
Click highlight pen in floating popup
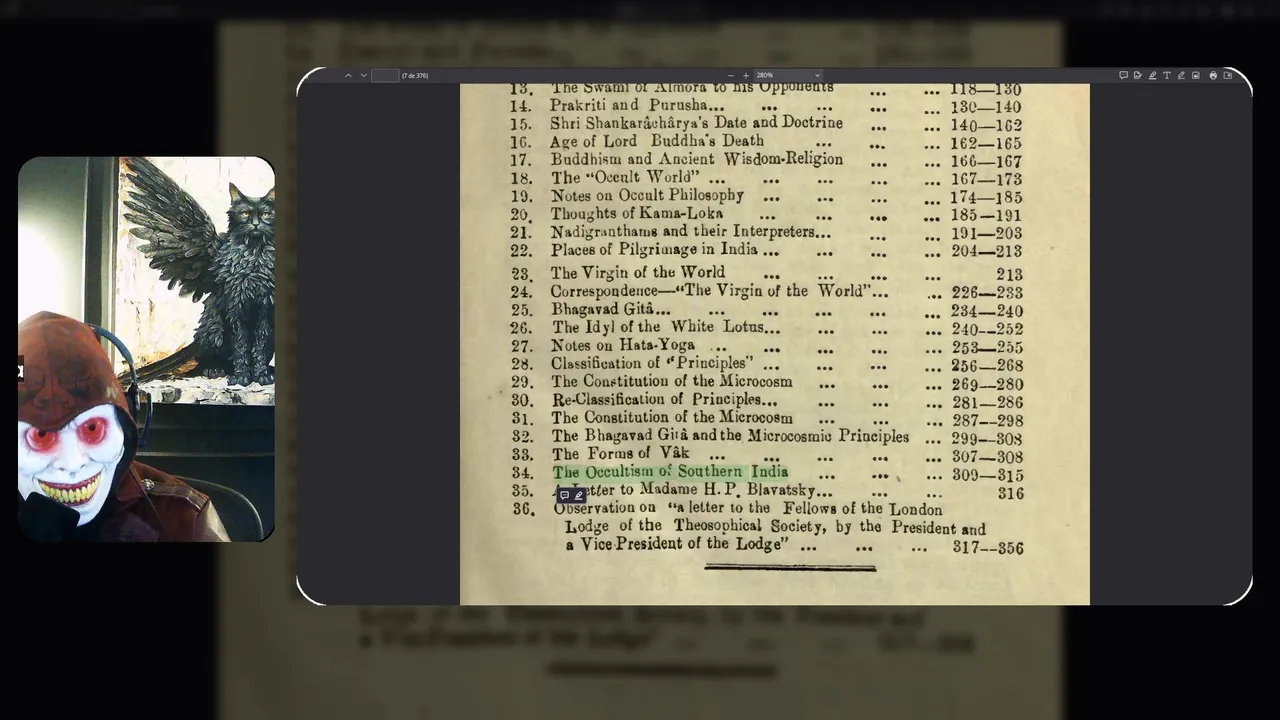coord(578,495)
